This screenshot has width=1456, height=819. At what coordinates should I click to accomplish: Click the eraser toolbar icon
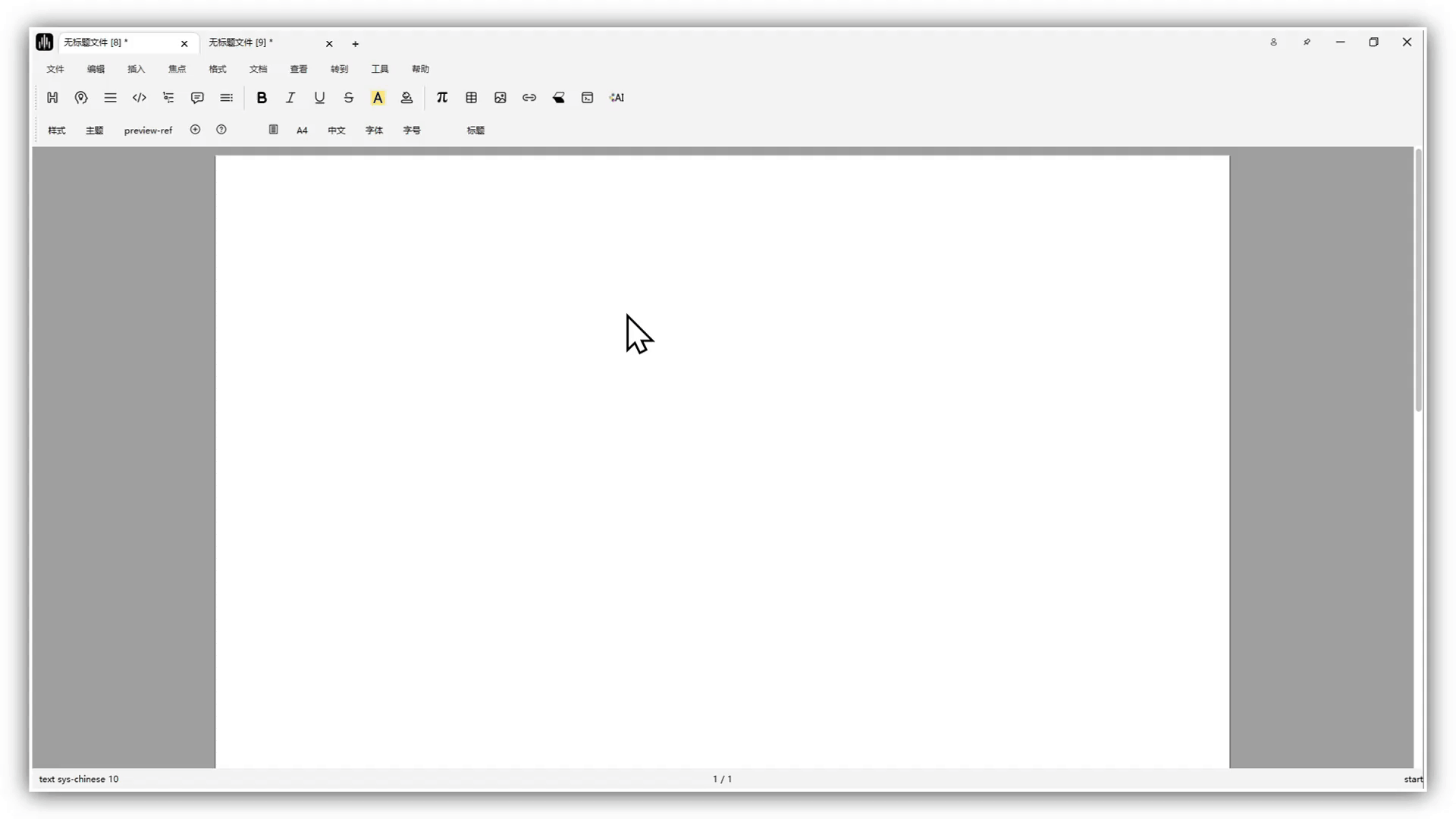click(559, 98)
